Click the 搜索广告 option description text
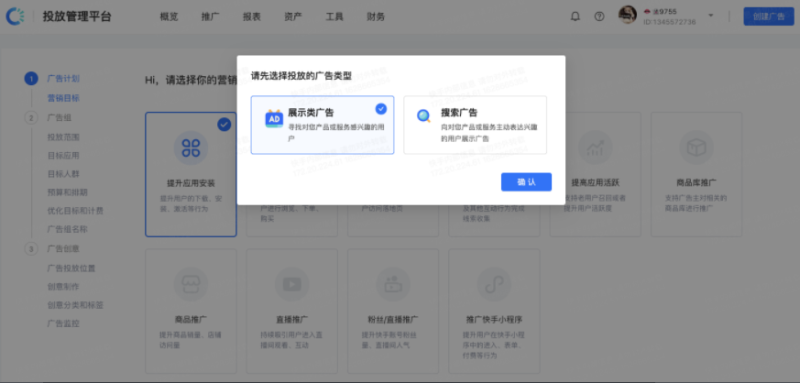This screenshot has height=383, width=800. tap(489, 133)
